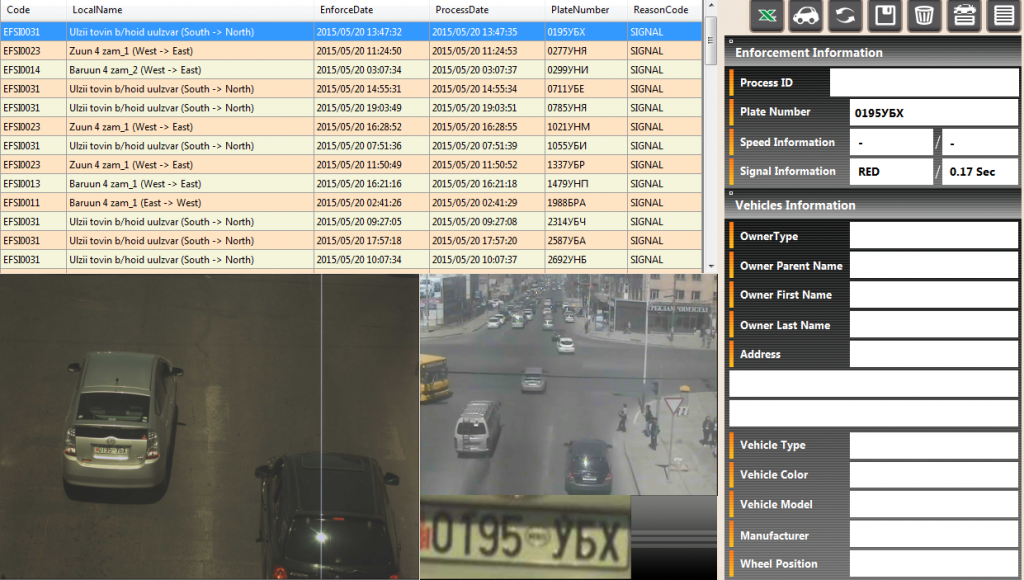Screen dimensions: 1024x580
Task: Click the Process ID input field
Action: 924,83
